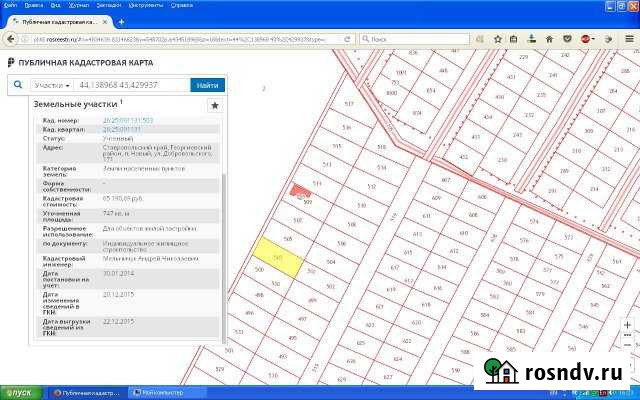Add parcel to favorites with star button
This screenshot has height=400, width=640.
[x=214, y=105]
